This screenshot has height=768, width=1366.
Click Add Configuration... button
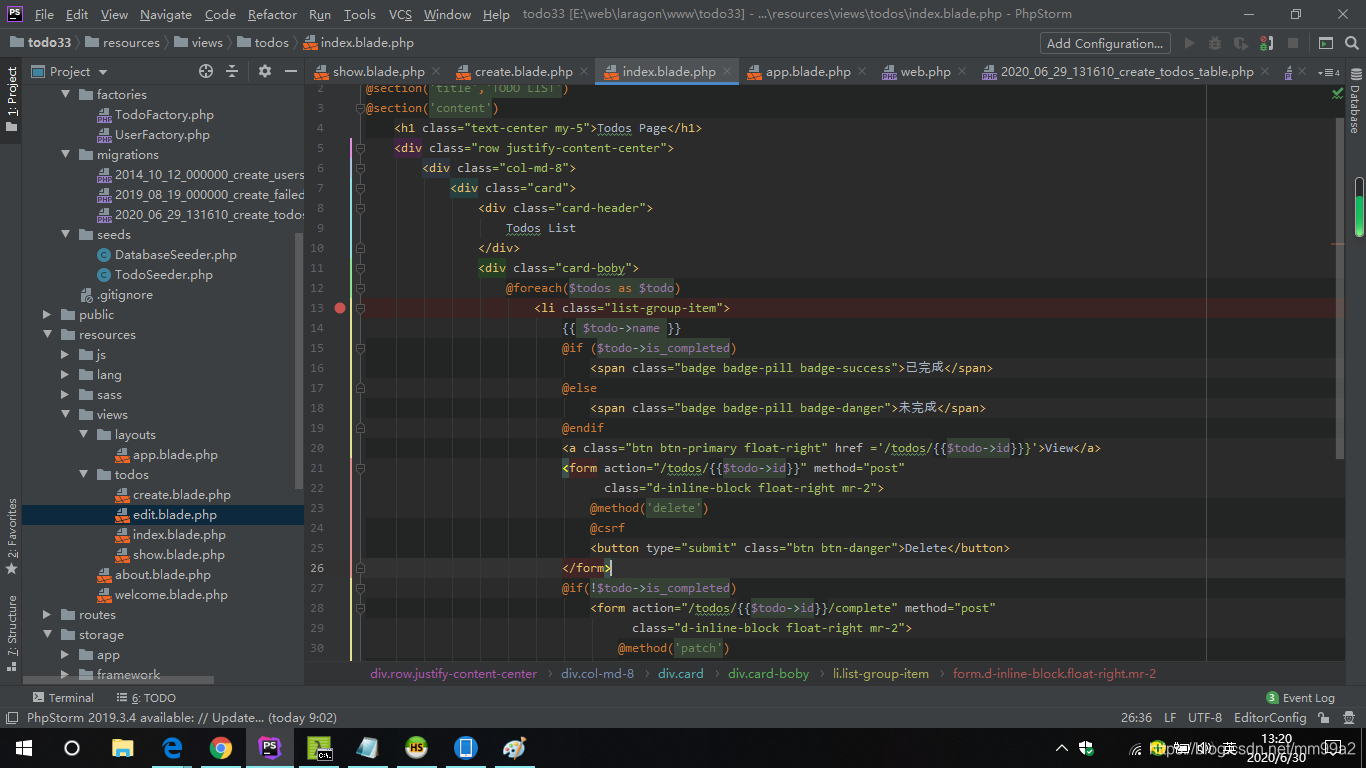click(1105, 43)
